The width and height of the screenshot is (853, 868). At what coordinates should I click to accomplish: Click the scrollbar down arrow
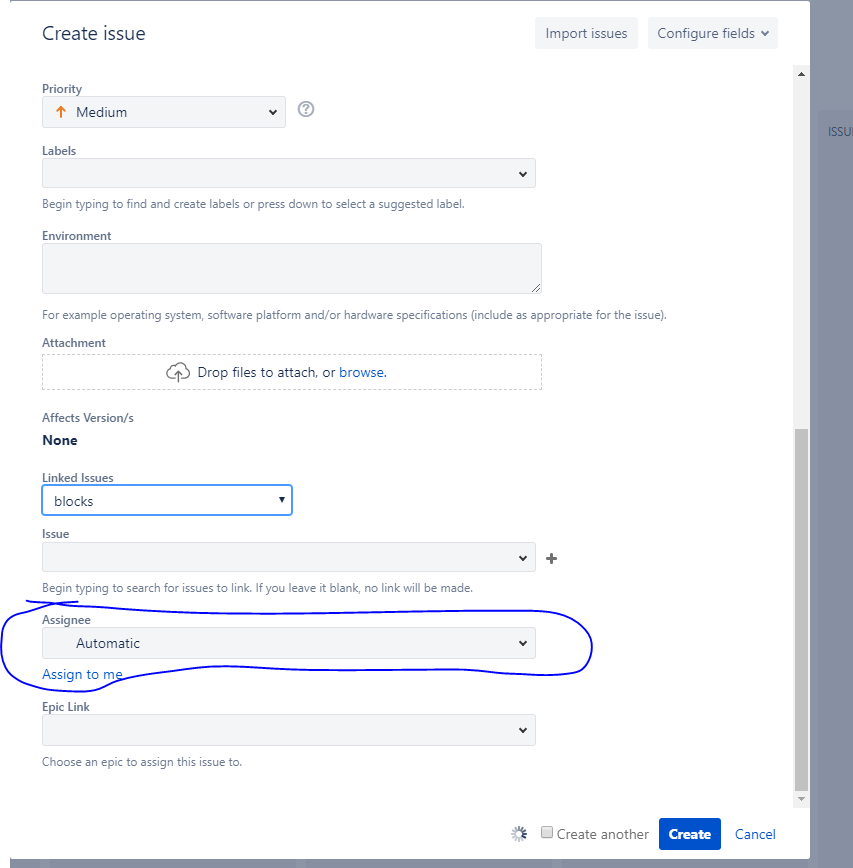point(801,799)
